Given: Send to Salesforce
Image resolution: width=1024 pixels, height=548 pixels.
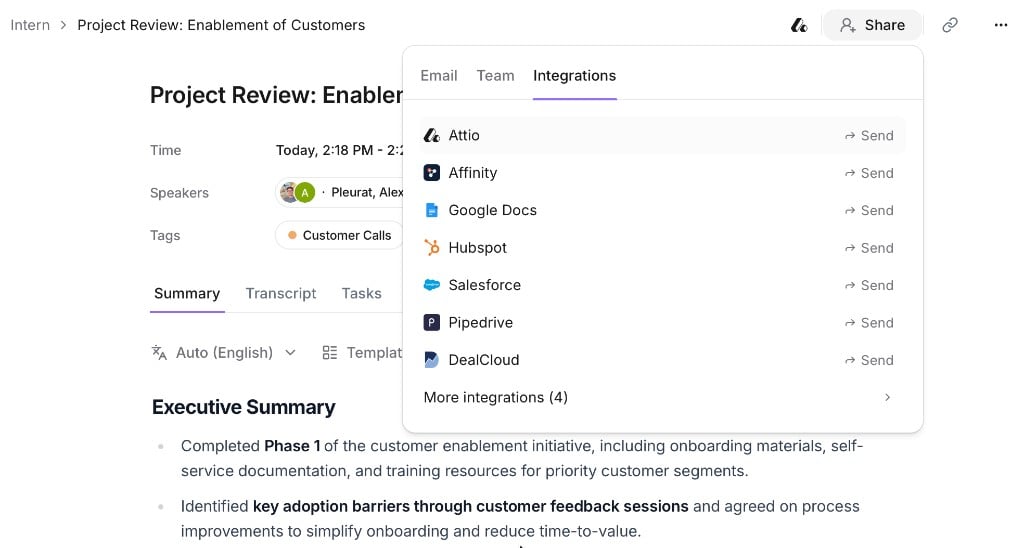Looking at the screenshot, I should [x=869, y=285].
